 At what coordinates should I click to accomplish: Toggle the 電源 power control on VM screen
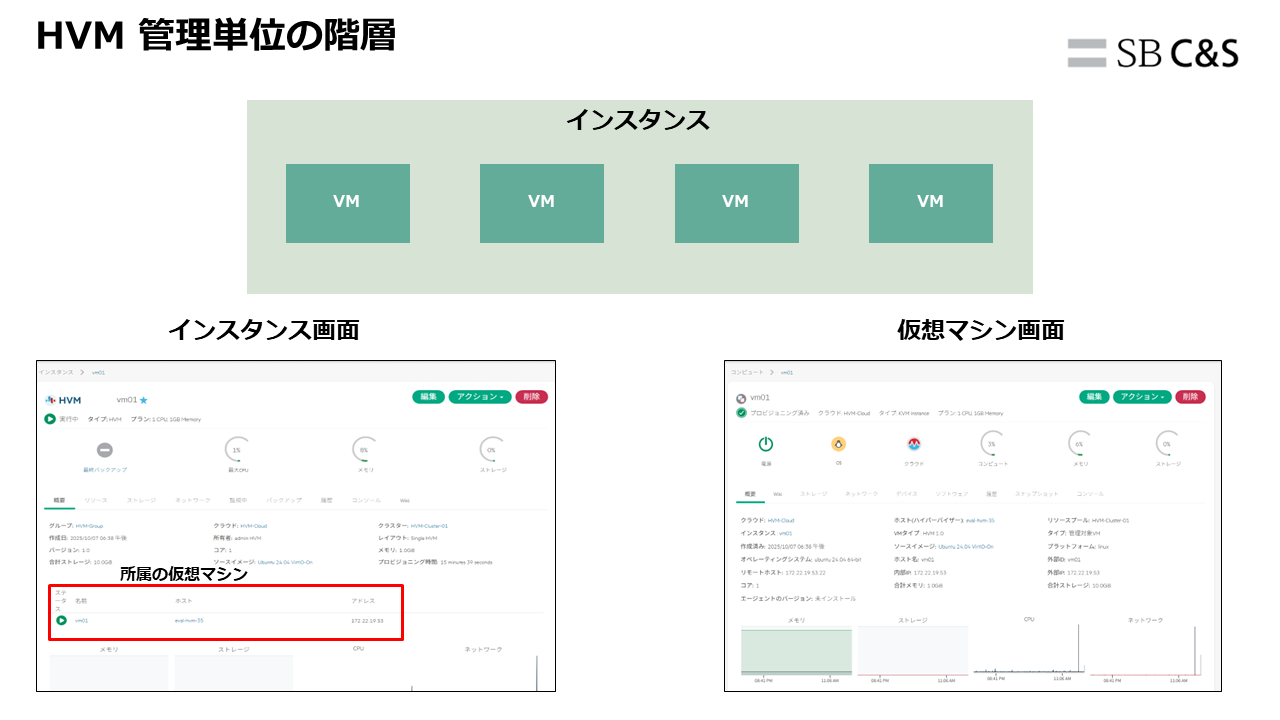point(764,443)
